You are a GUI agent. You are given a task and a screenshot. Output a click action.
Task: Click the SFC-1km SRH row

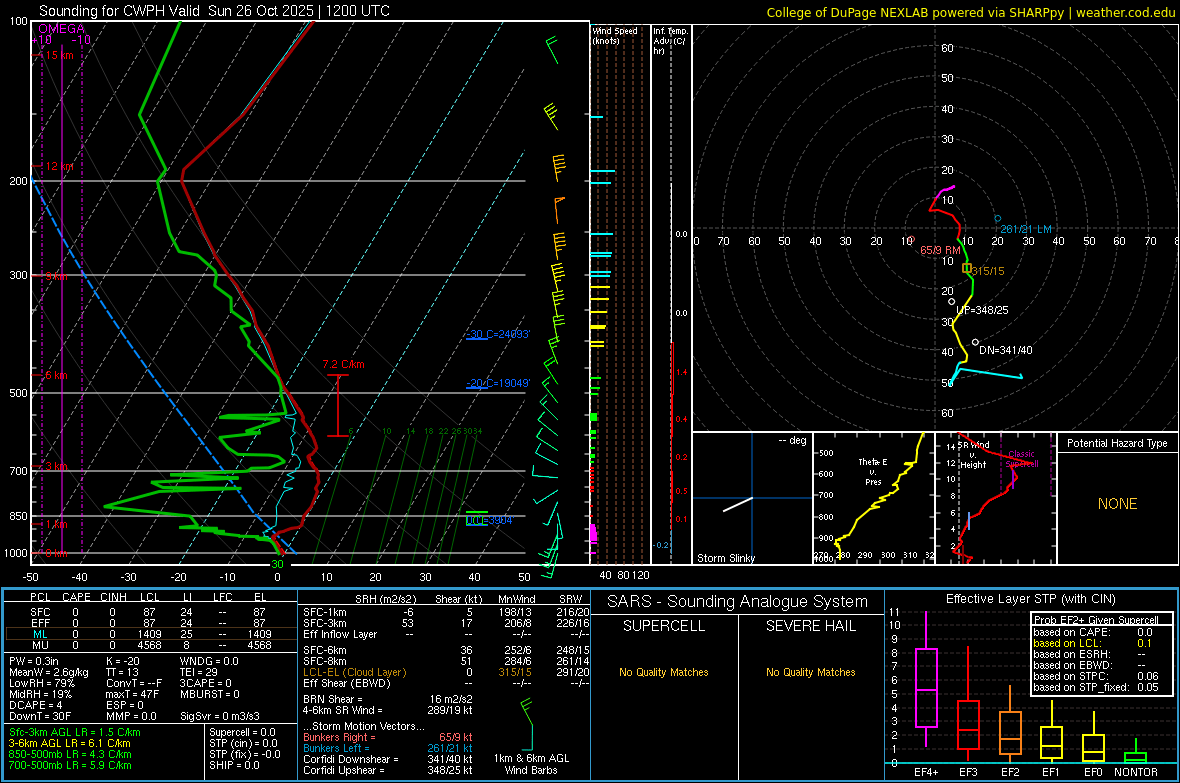coord(446,612)
